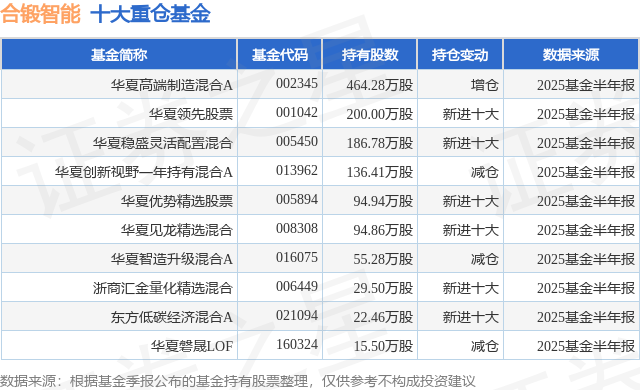Image resolution: width=640 pixels, height=390 pixels.
Task: Click the 基金代码 column header
Action: point(280,55)
